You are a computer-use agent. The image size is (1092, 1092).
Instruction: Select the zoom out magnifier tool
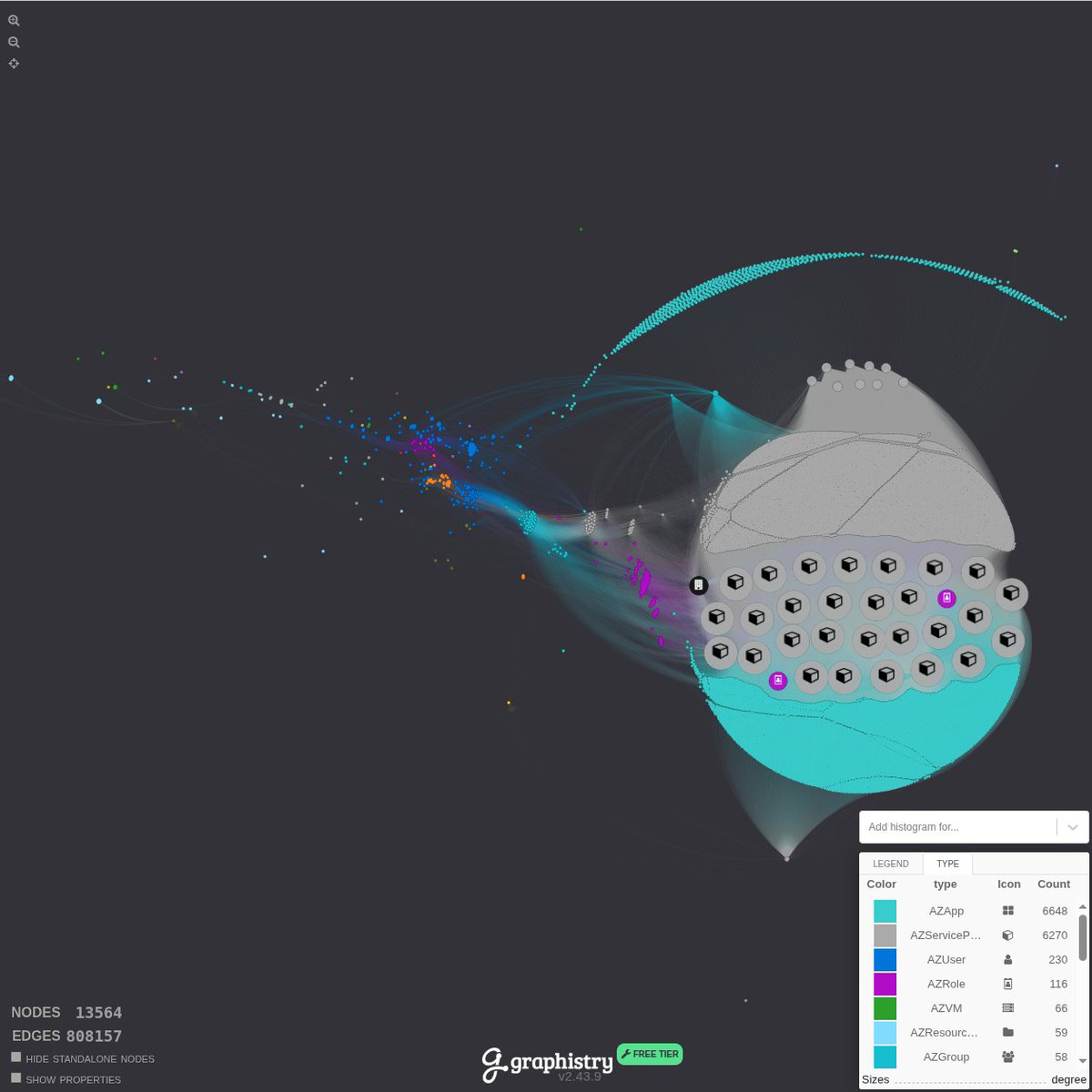pos(14,42)
